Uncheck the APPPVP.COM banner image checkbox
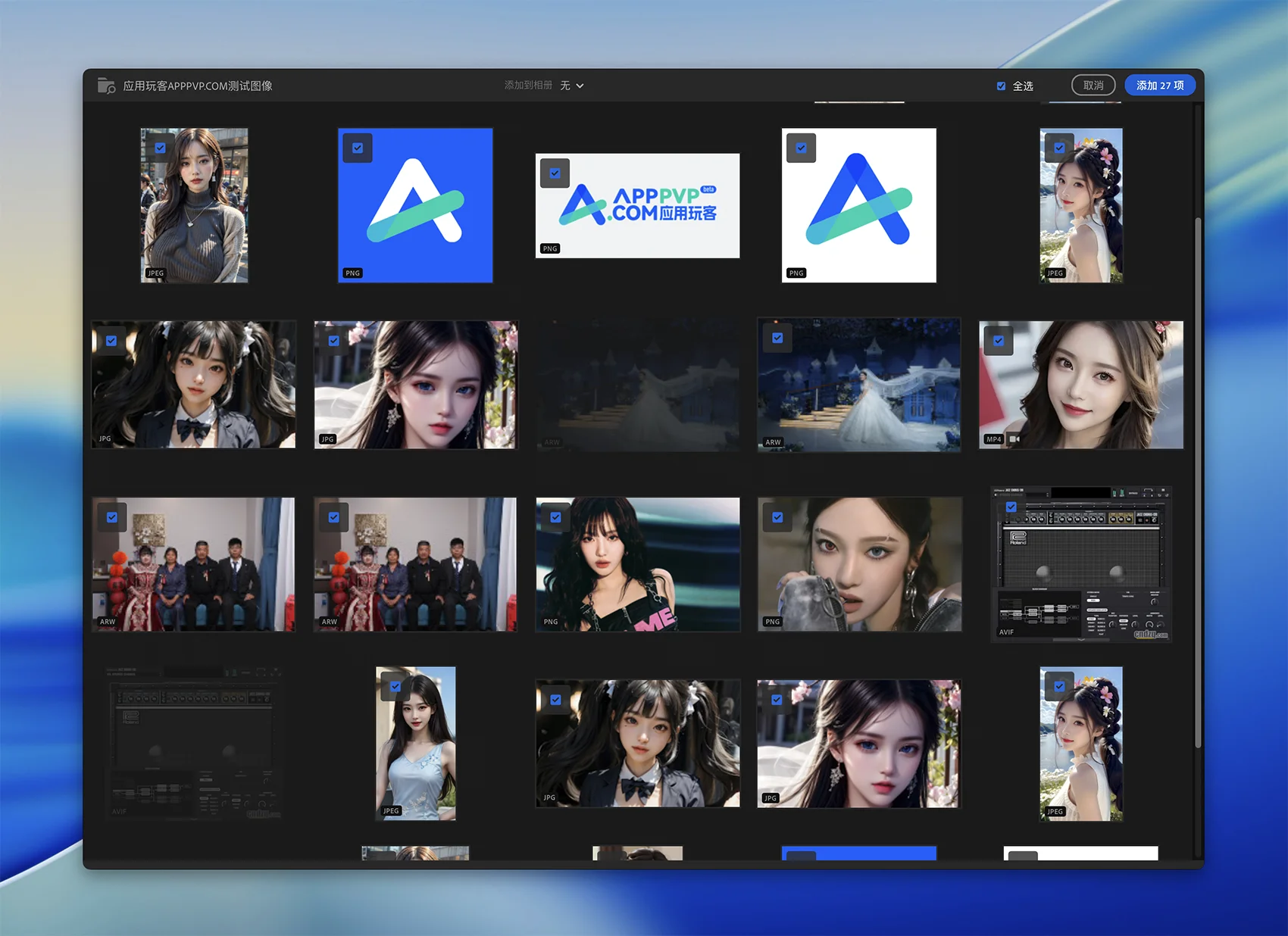The width and height of the screenshot is (1288, 936). [555, 173]
